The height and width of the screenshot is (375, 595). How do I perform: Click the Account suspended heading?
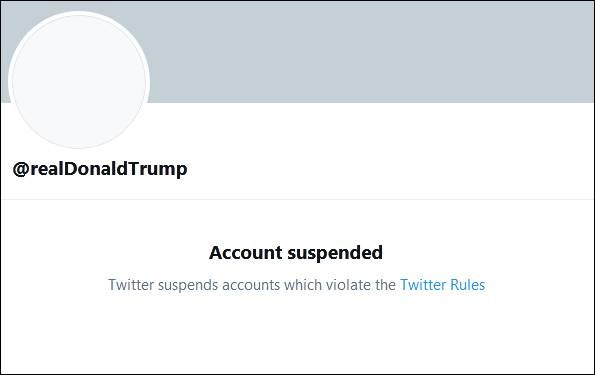pos(296,253)
